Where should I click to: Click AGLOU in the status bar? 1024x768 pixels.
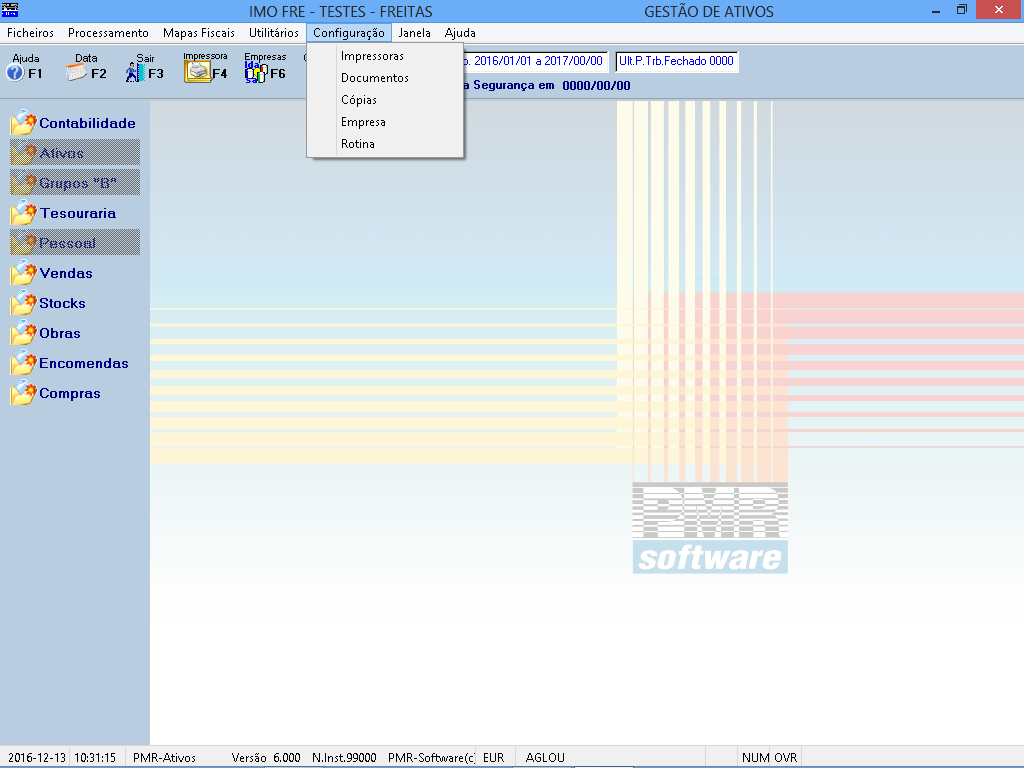click(545, 758)
